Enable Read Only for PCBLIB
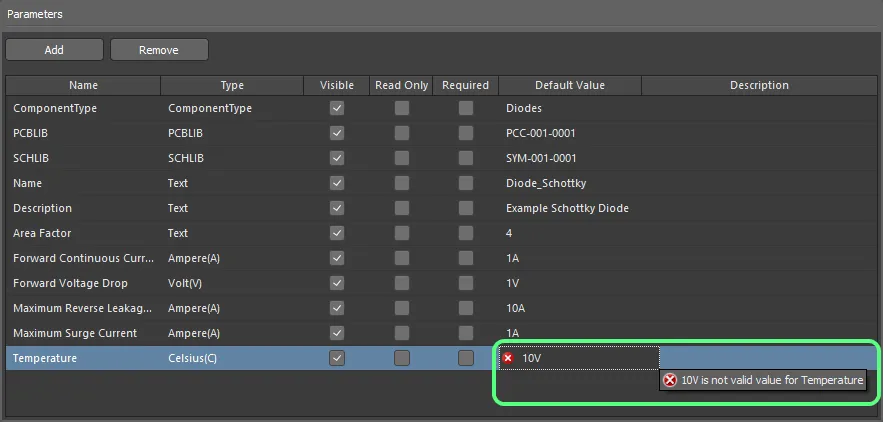Image resolution: width=883 pixels, height=422 pixels. (x=402, y=133)
